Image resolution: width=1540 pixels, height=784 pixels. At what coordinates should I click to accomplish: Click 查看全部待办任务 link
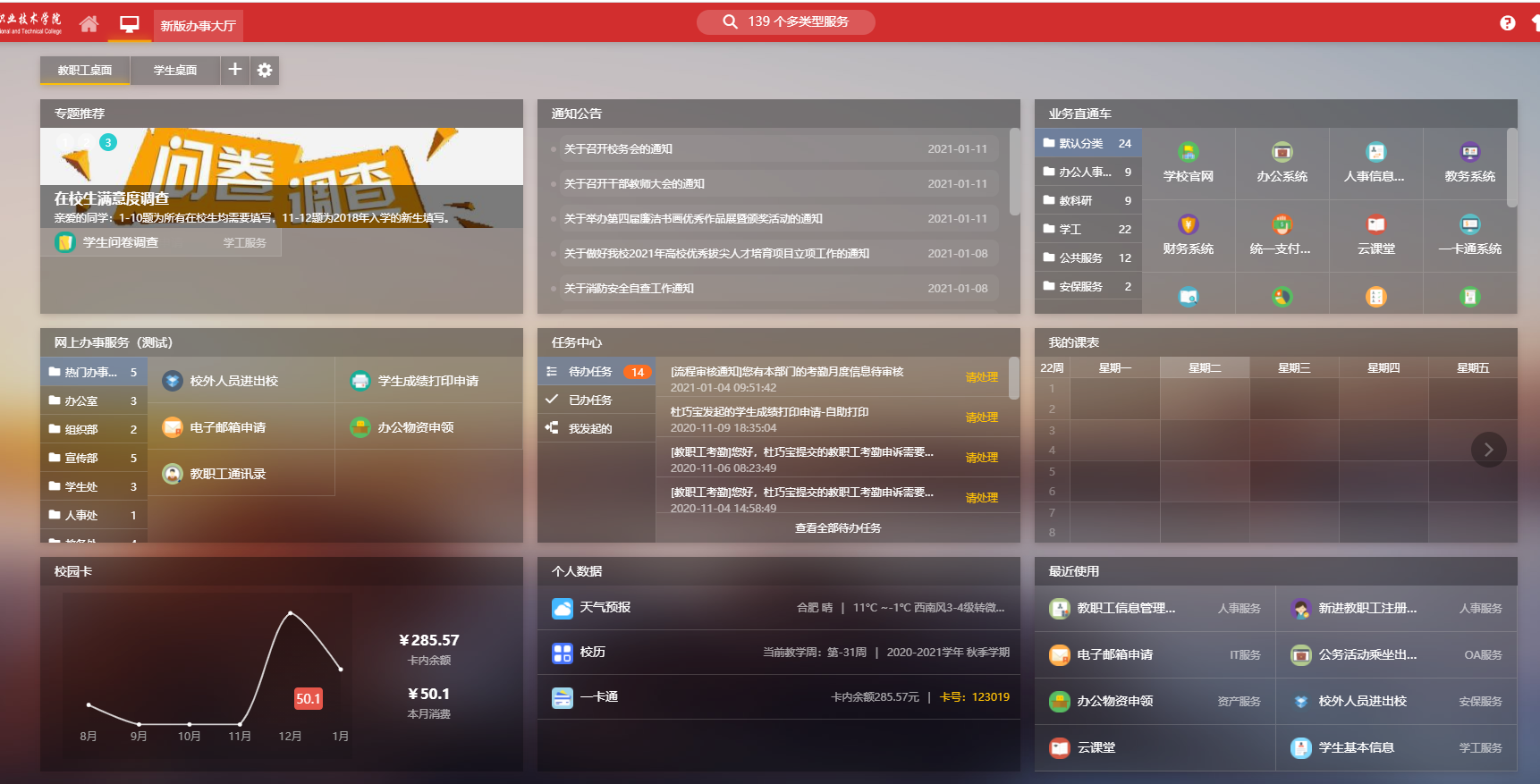click(837, 528)
